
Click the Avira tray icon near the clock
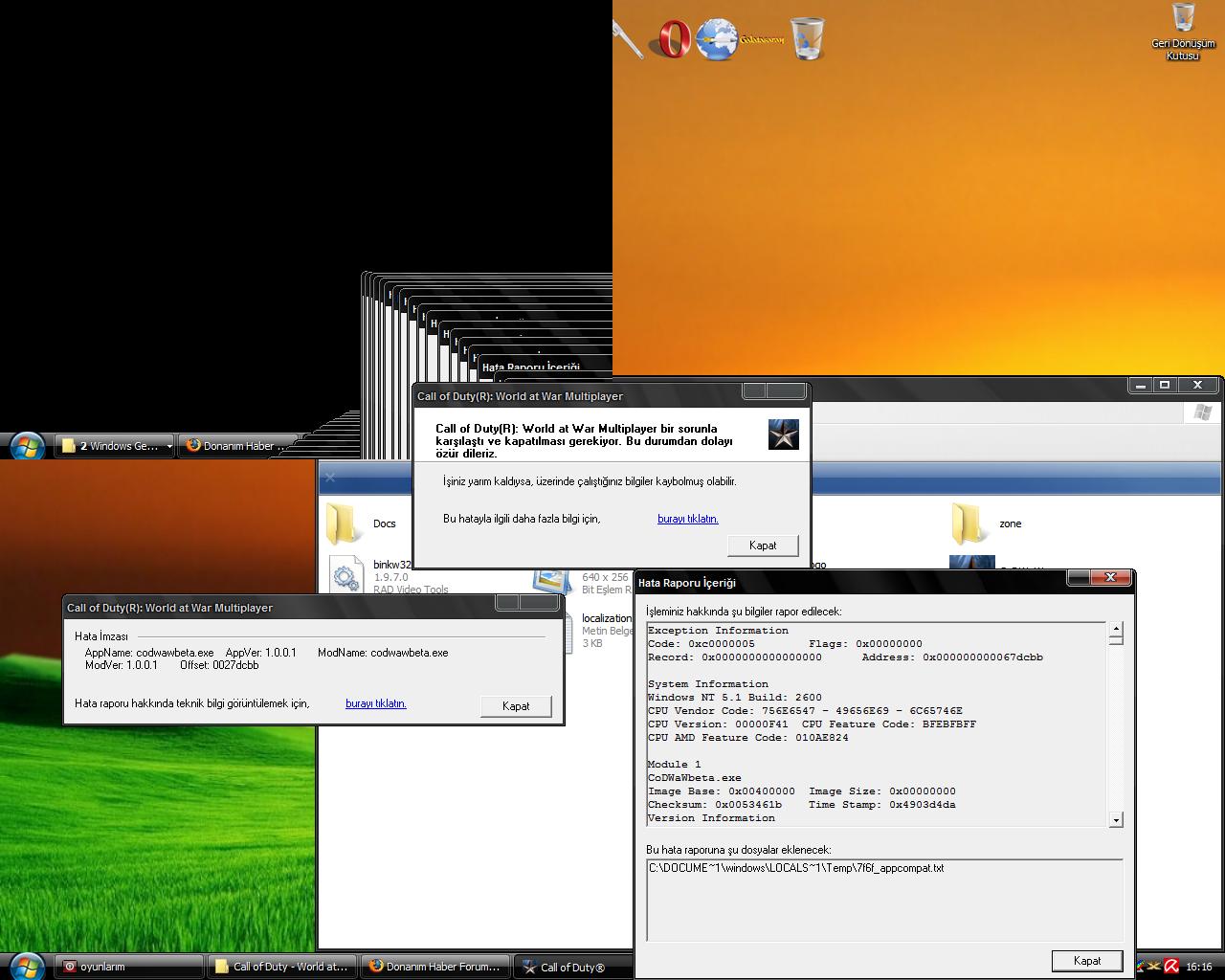[x=1170, y=967]
